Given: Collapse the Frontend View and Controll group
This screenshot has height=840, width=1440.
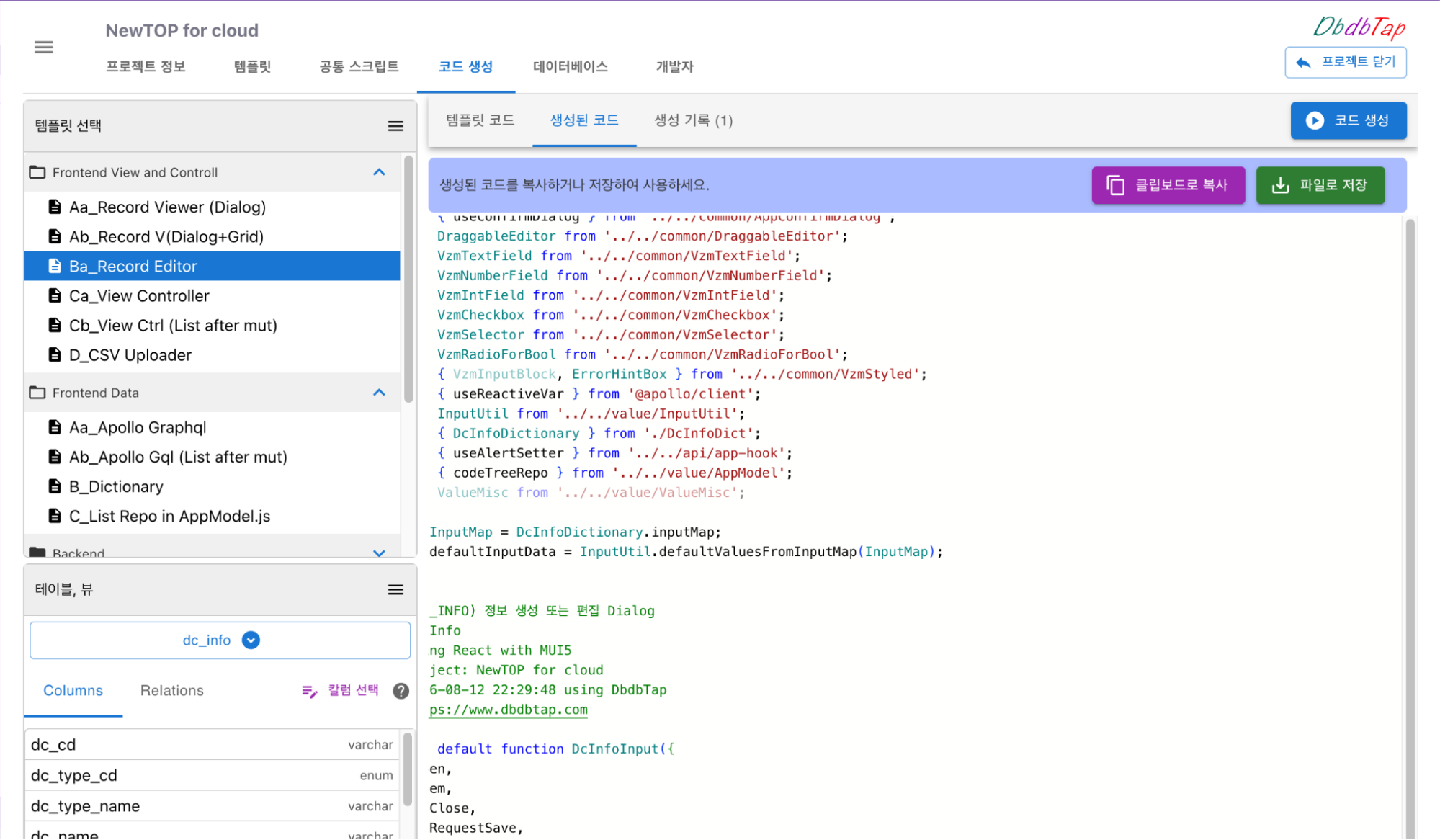Looking at the screenshot, I should [x=380, y=173].
